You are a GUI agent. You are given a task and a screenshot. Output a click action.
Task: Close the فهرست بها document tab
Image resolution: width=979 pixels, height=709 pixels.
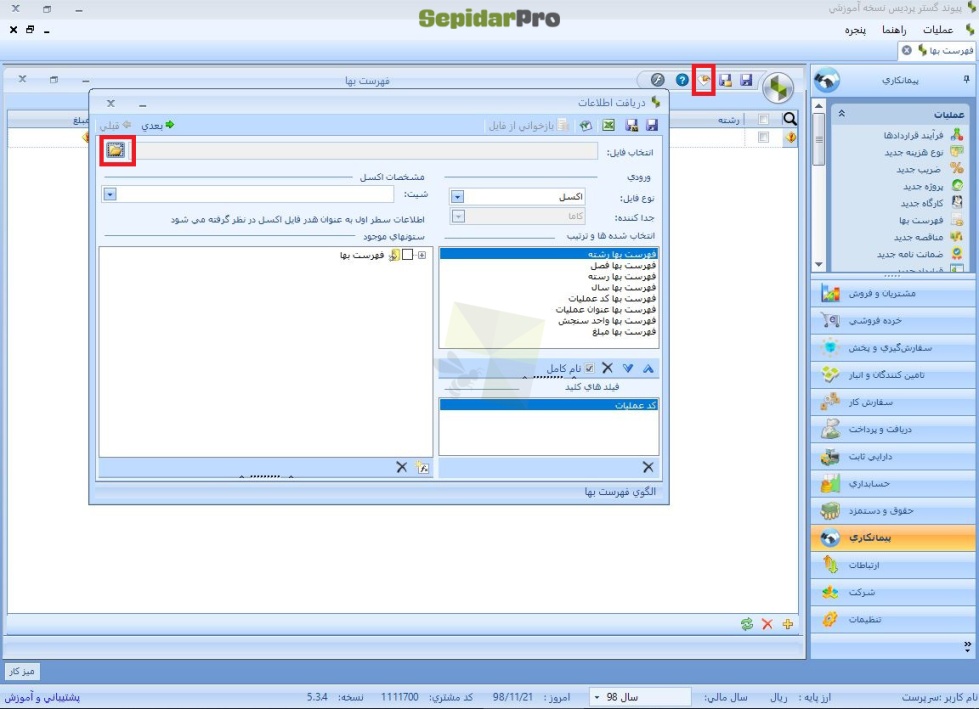(x=907, y=50)
